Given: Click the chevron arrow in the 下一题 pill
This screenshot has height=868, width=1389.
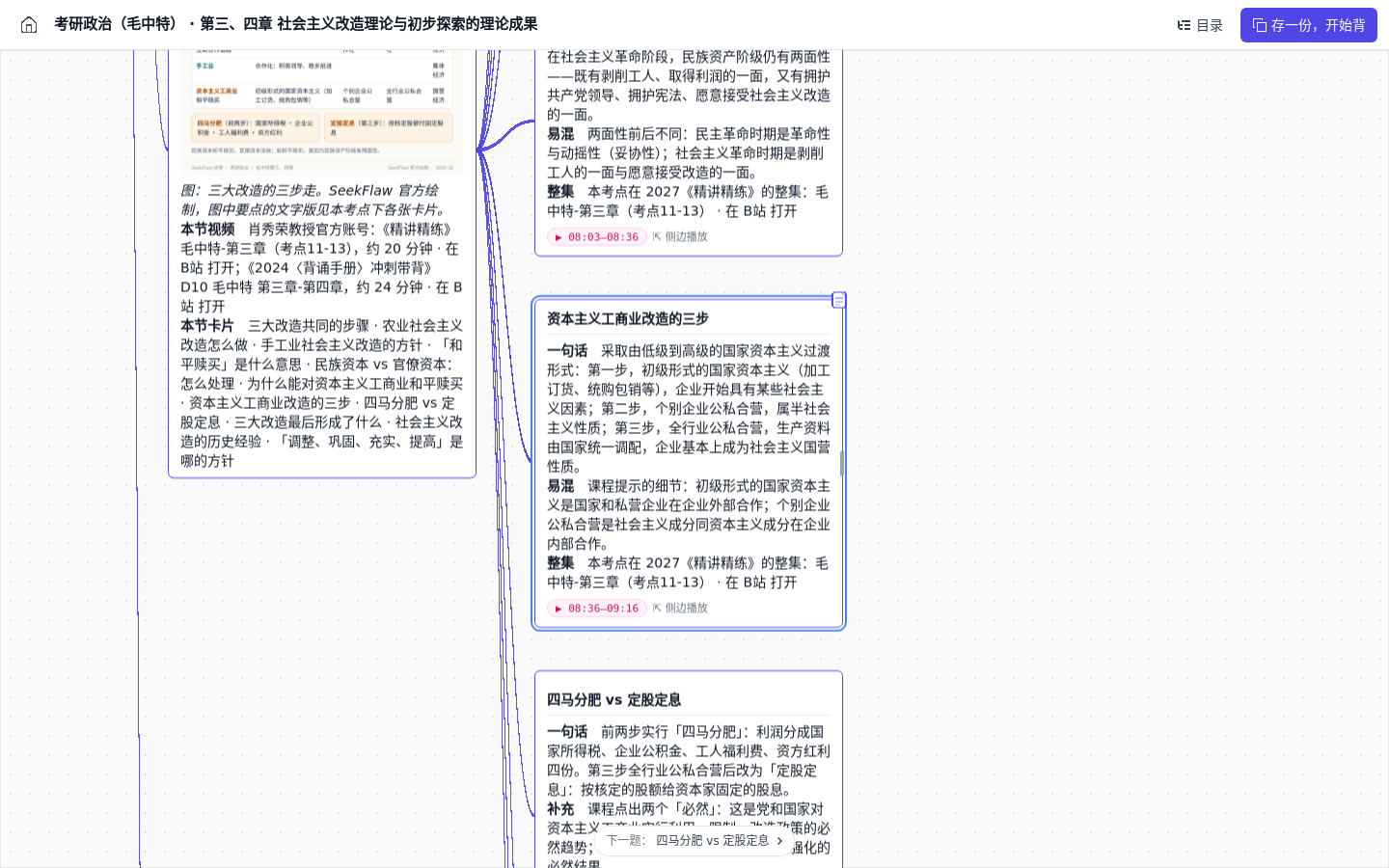Looking at the screenshot, I should [779, 841].
